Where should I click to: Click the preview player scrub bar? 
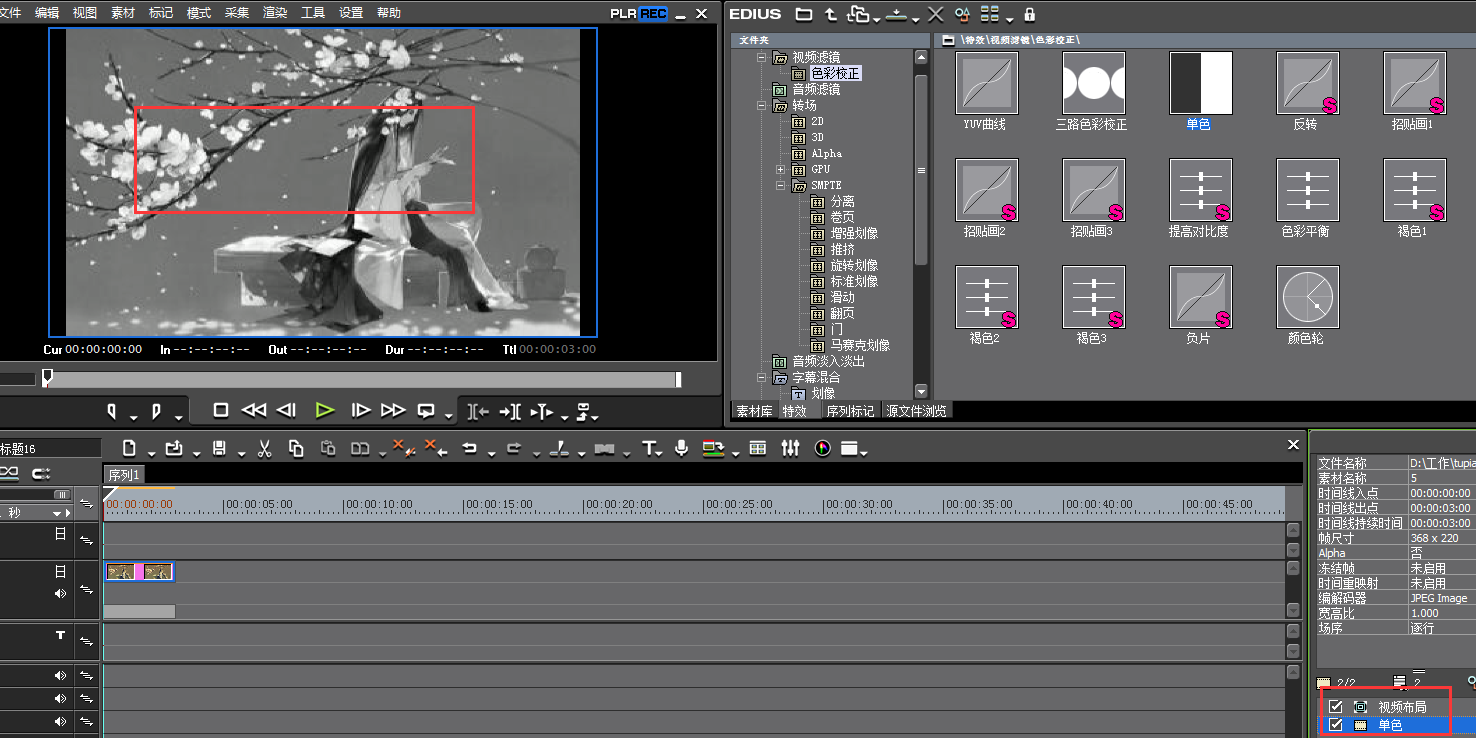point(362,379)
